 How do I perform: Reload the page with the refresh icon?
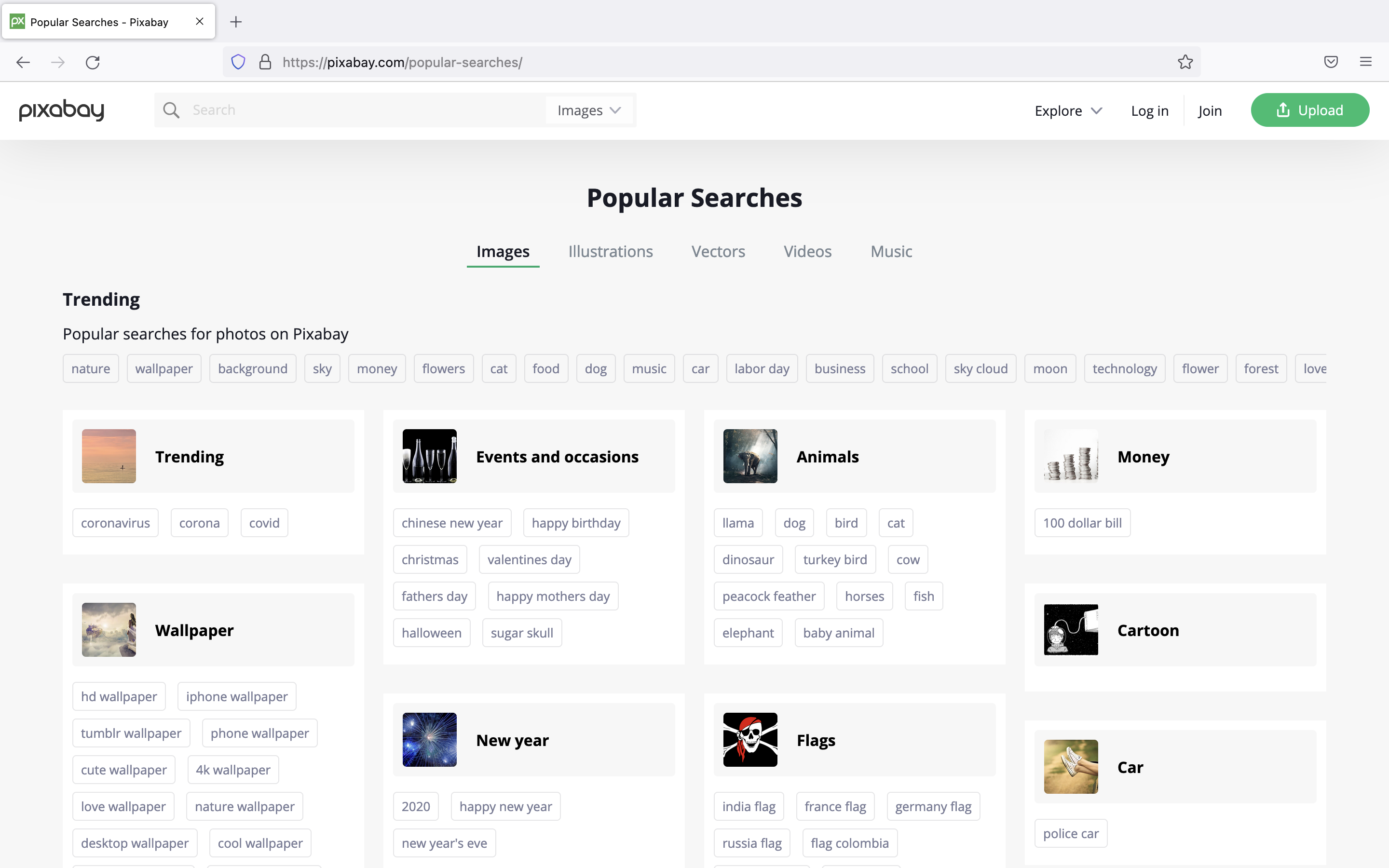click(x=93, y=62)
